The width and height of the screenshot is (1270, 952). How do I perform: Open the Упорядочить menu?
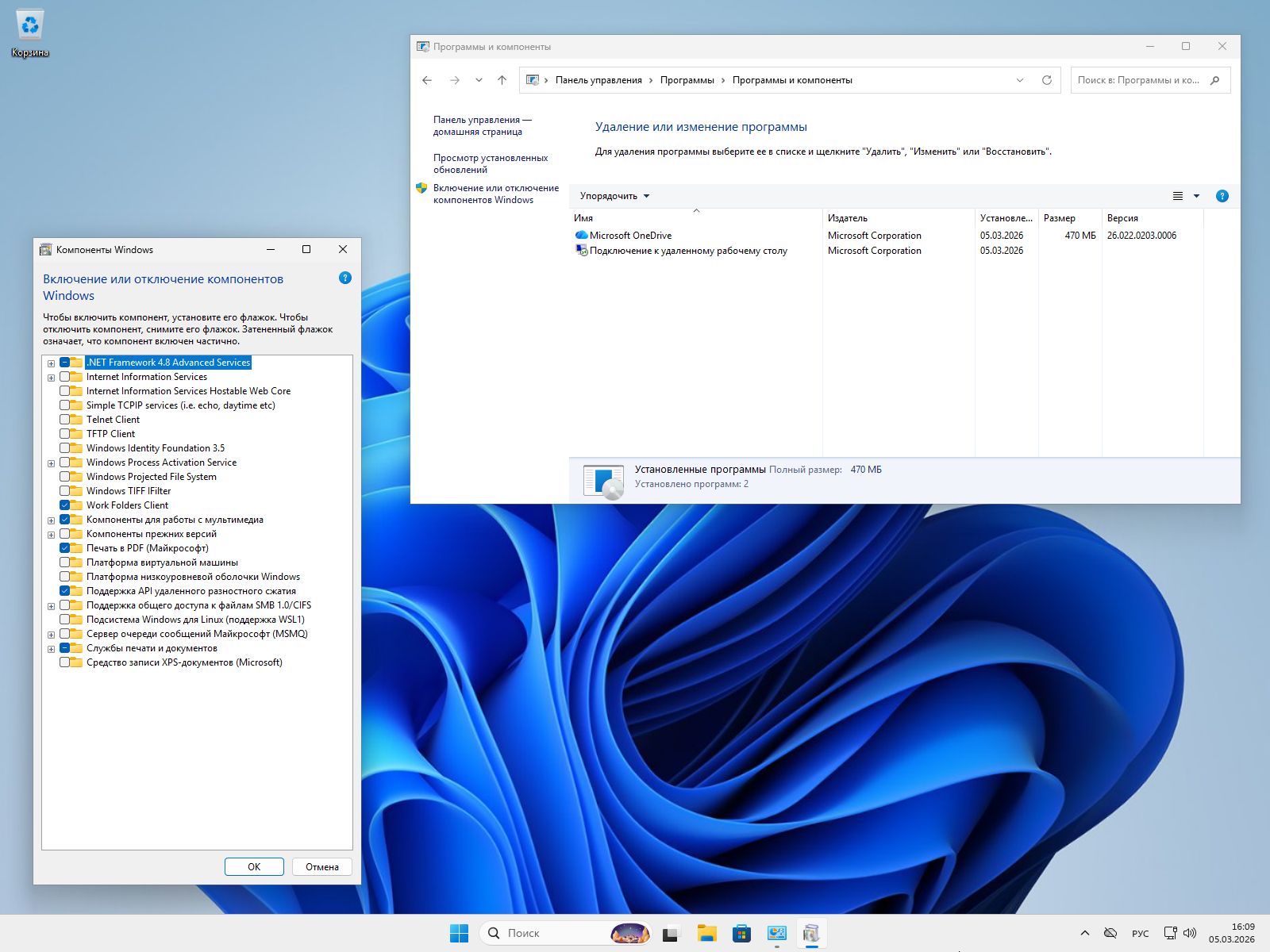tap(616, 195)
